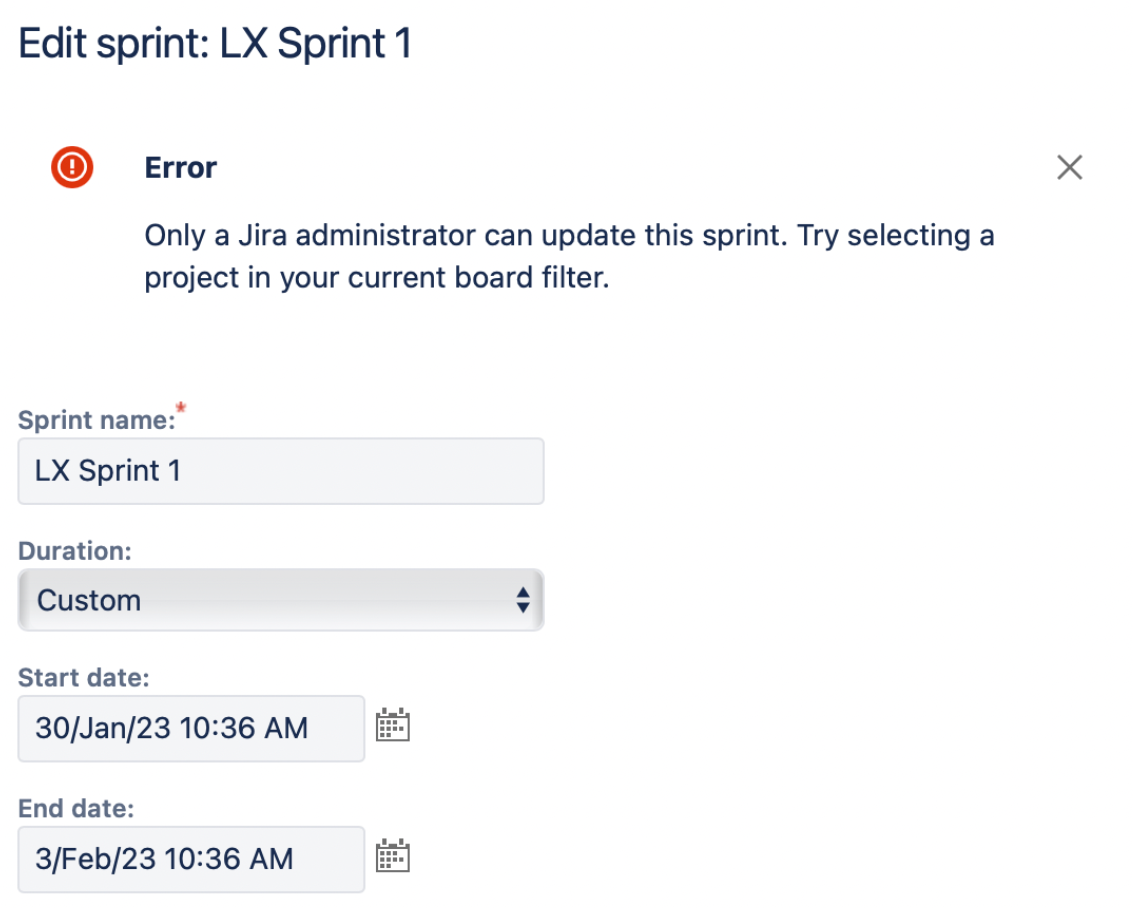Click into the End date input field
Viewport: 1133px width, 908px height.
click(191, 860)
